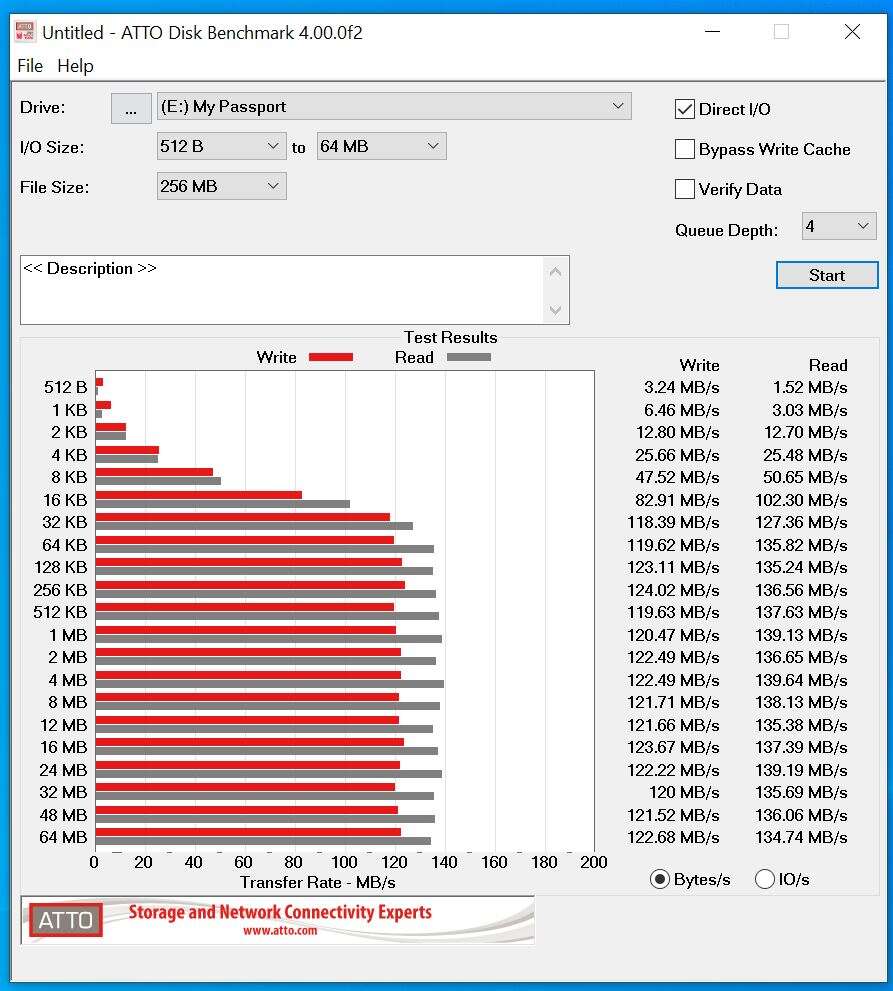Select the Bytes/s radio button
Viewport: 893px width, 991px height.
pos(660,879)
